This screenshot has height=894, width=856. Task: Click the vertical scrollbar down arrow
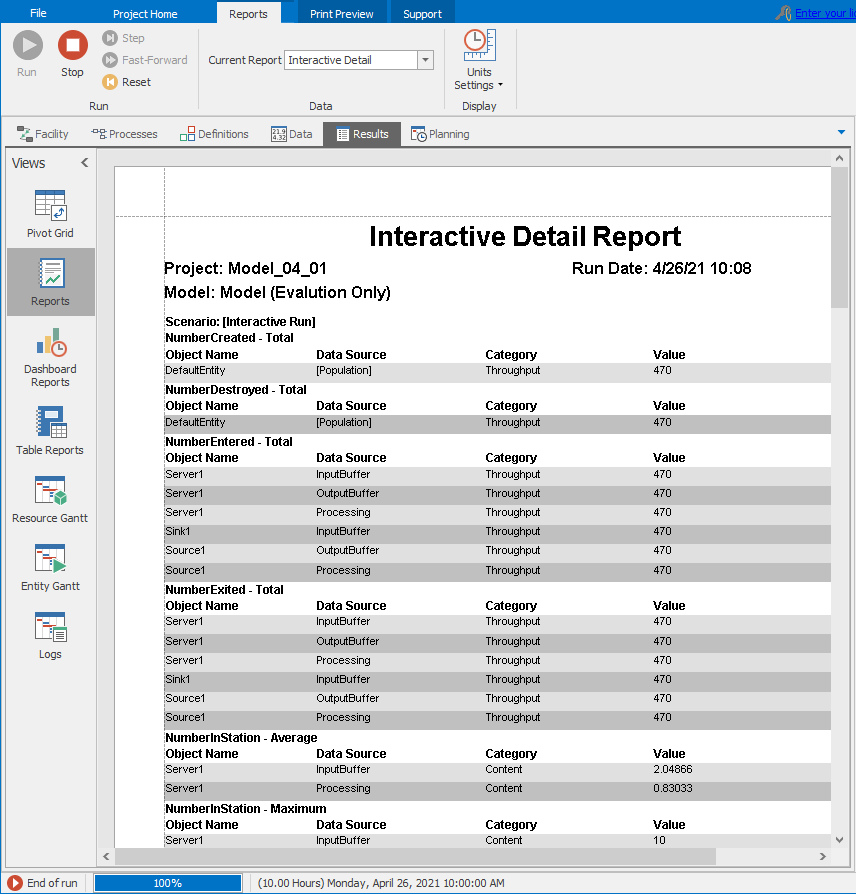pyautogui.click(x=839, y=839)
